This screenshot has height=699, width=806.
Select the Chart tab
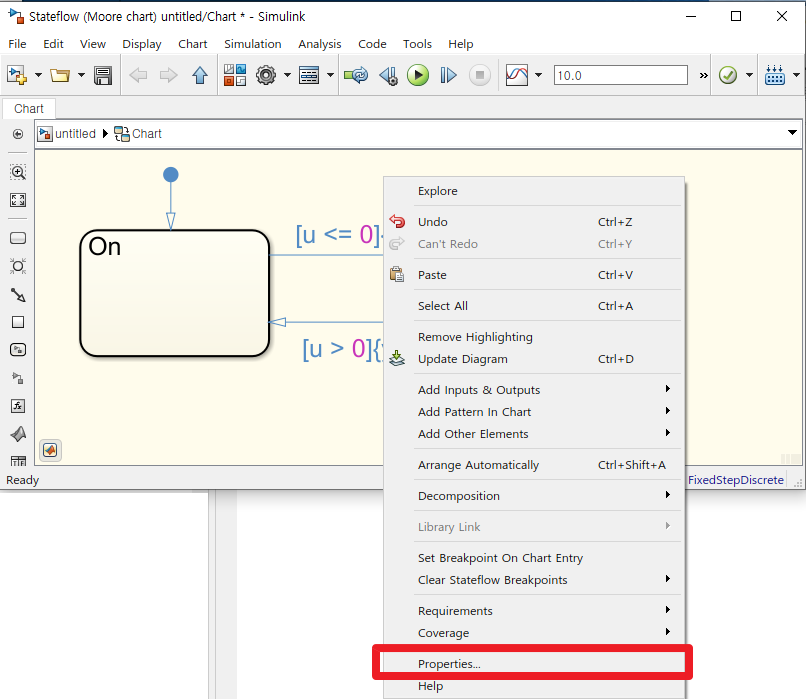click(x=29, y=108)
